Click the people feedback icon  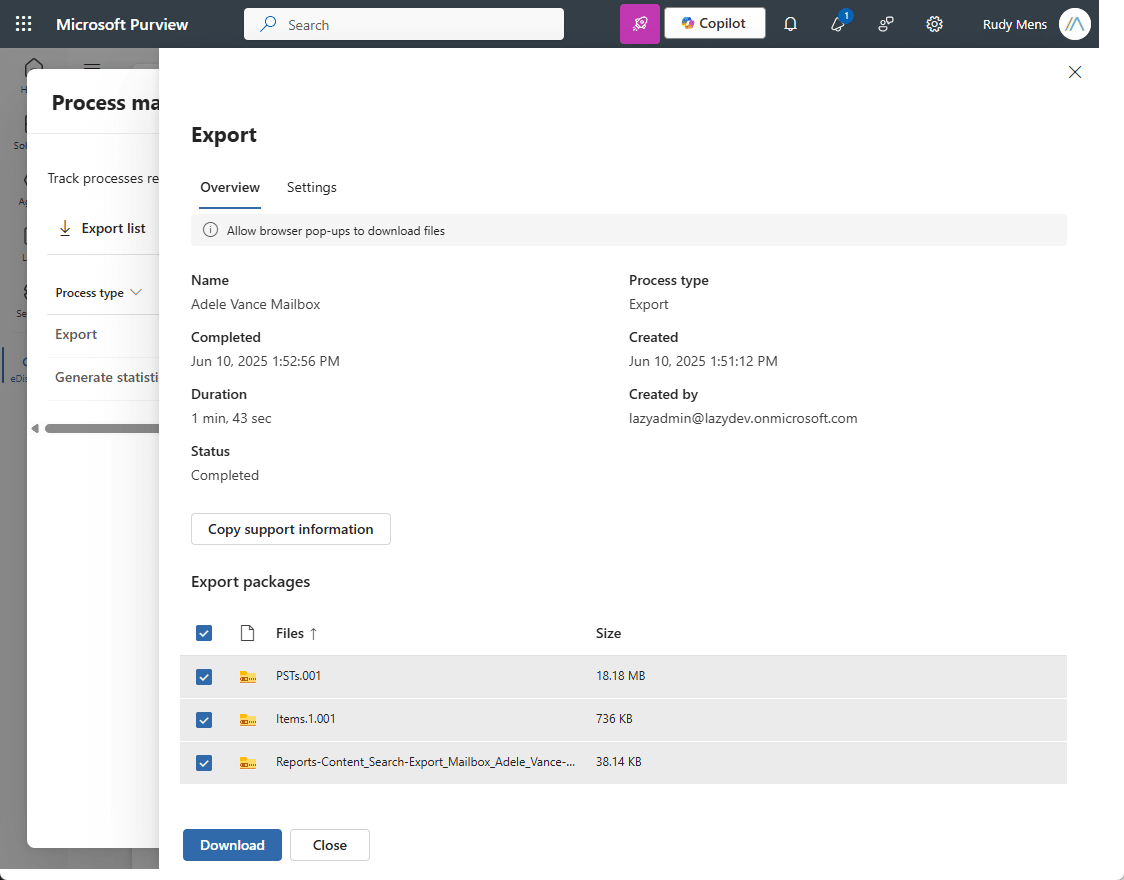pyautogui.click(x=886, y=24)
